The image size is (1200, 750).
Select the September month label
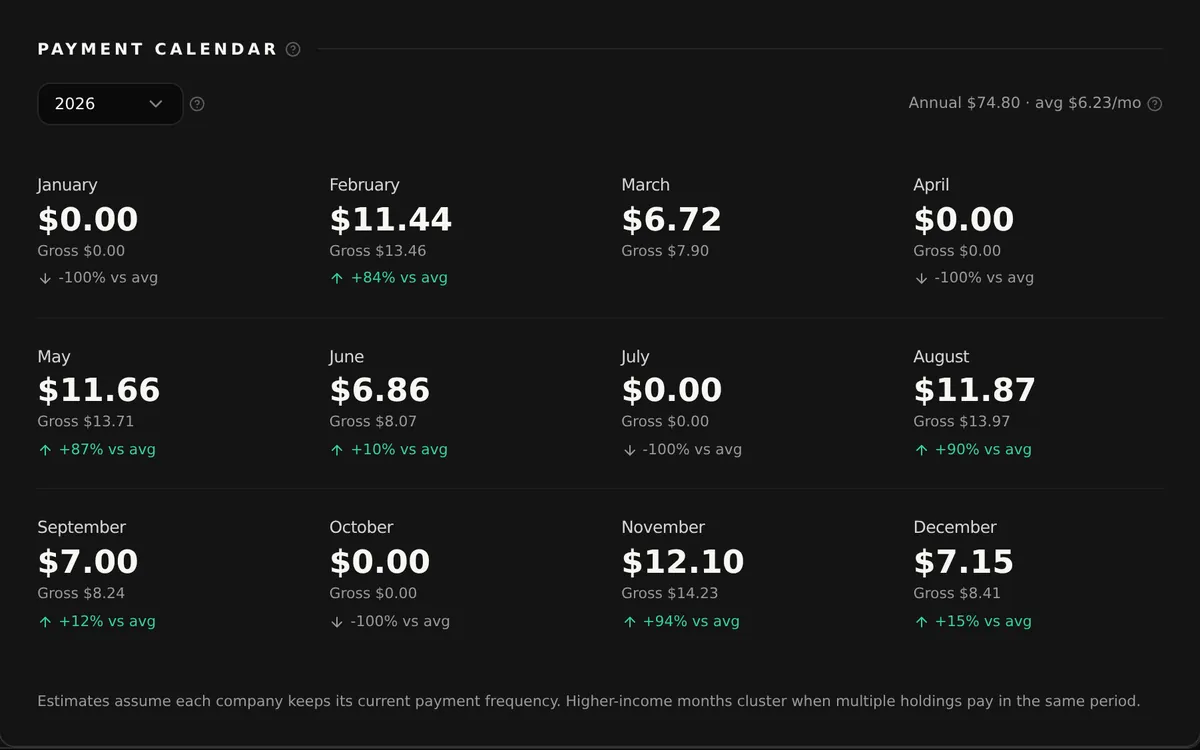[81, 527]
